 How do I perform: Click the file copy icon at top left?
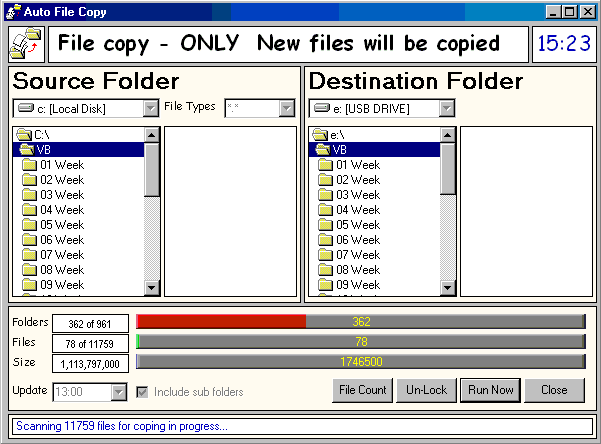28,45
